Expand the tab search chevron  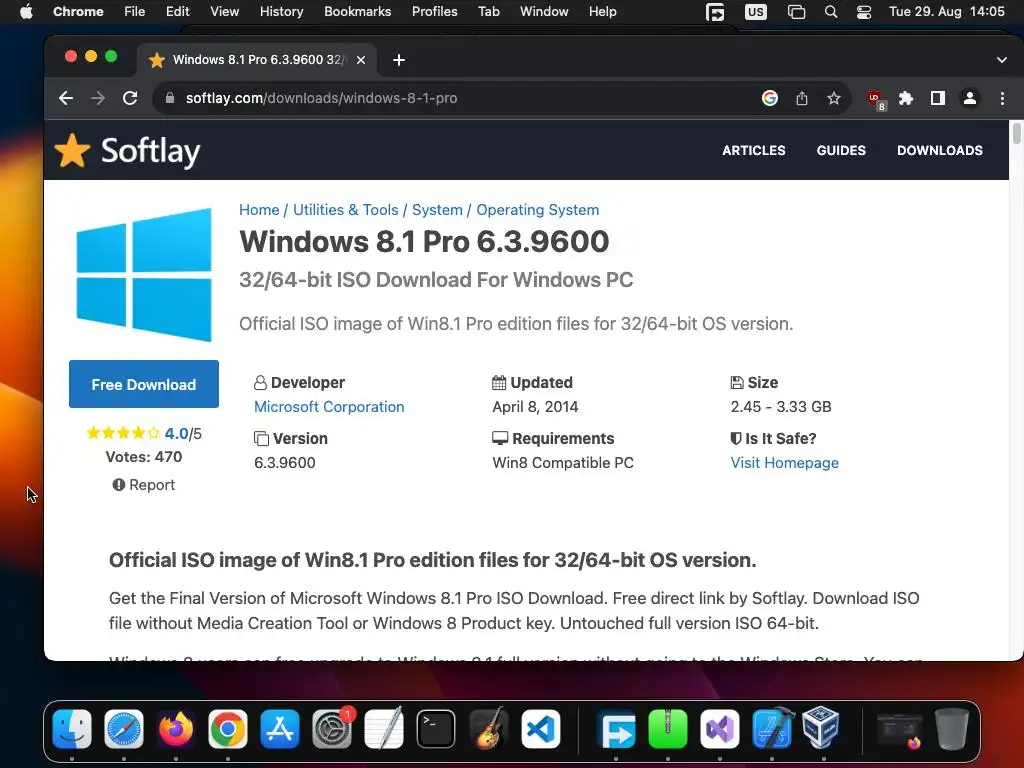pos(1002,60)
